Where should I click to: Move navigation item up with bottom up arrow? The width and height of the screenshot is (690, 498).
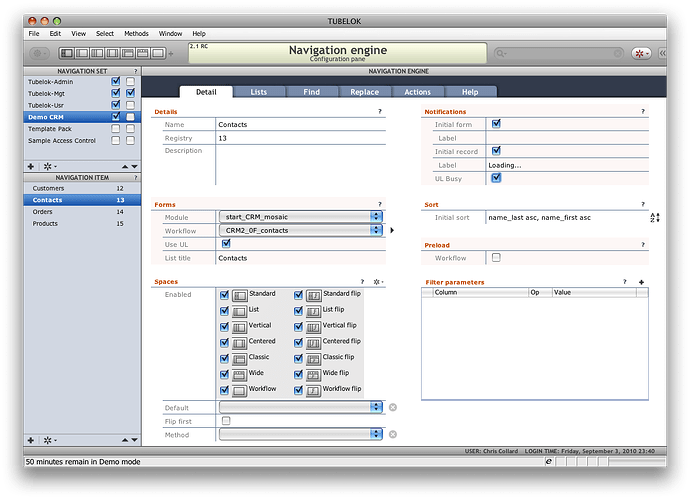tap(125, 440)
